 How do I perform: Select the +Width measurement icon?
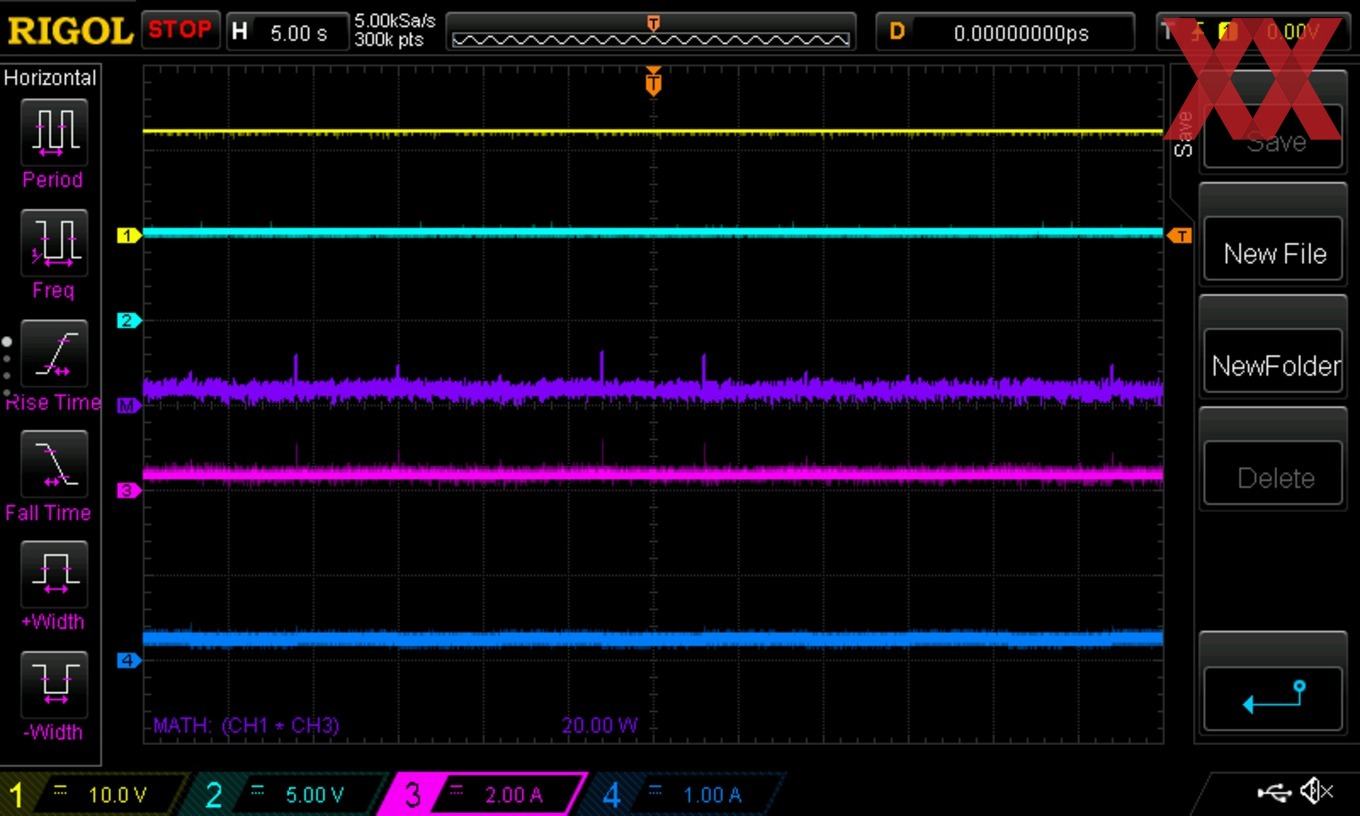click(54, 574)
